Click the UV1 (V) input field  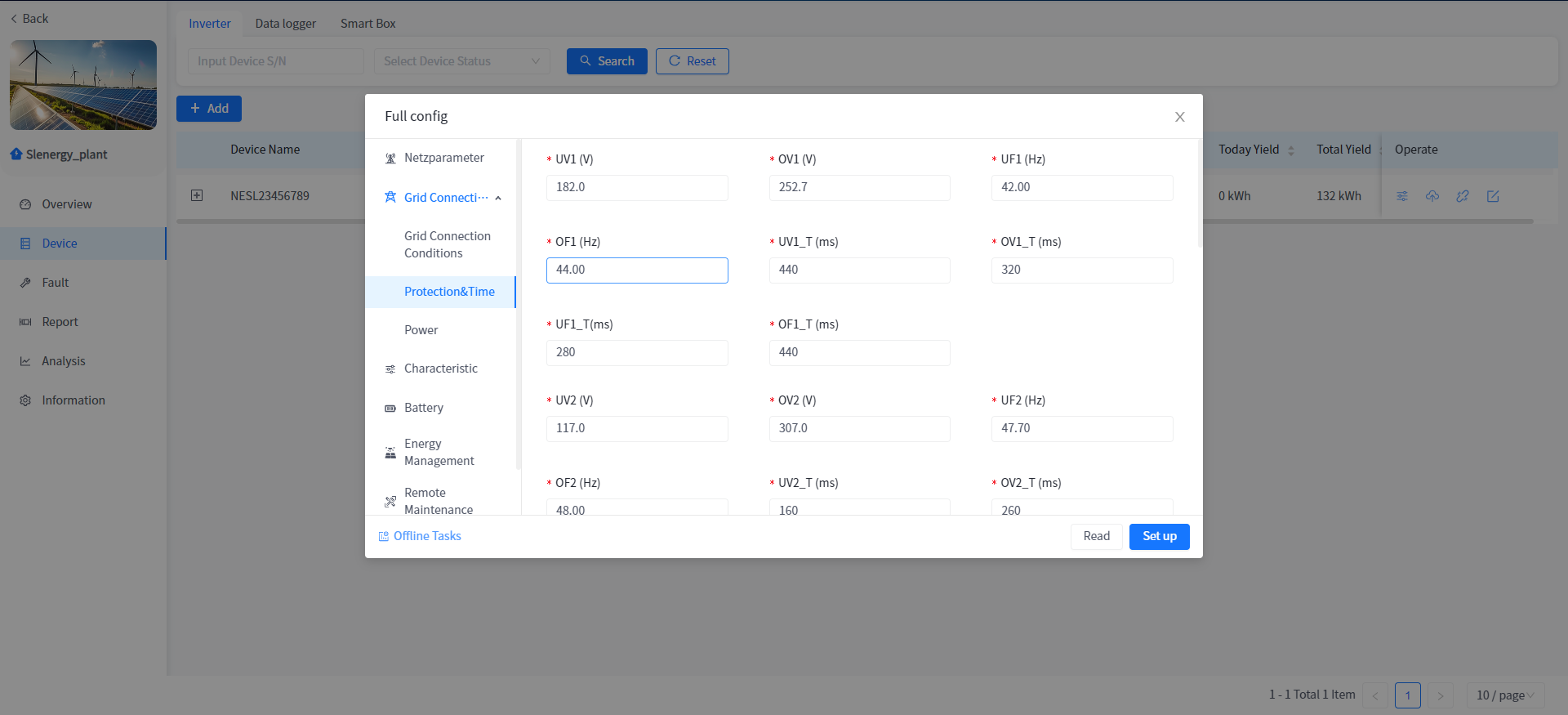coord(636,187)
